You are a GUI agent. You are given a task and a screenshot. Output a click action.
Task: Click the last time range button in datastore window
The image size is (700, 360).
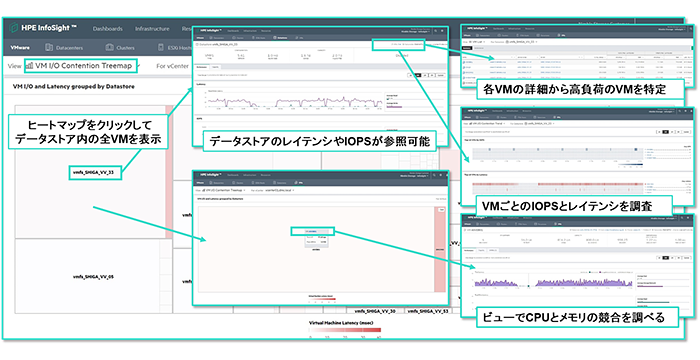pyautogui.click(x=441, y=75)
